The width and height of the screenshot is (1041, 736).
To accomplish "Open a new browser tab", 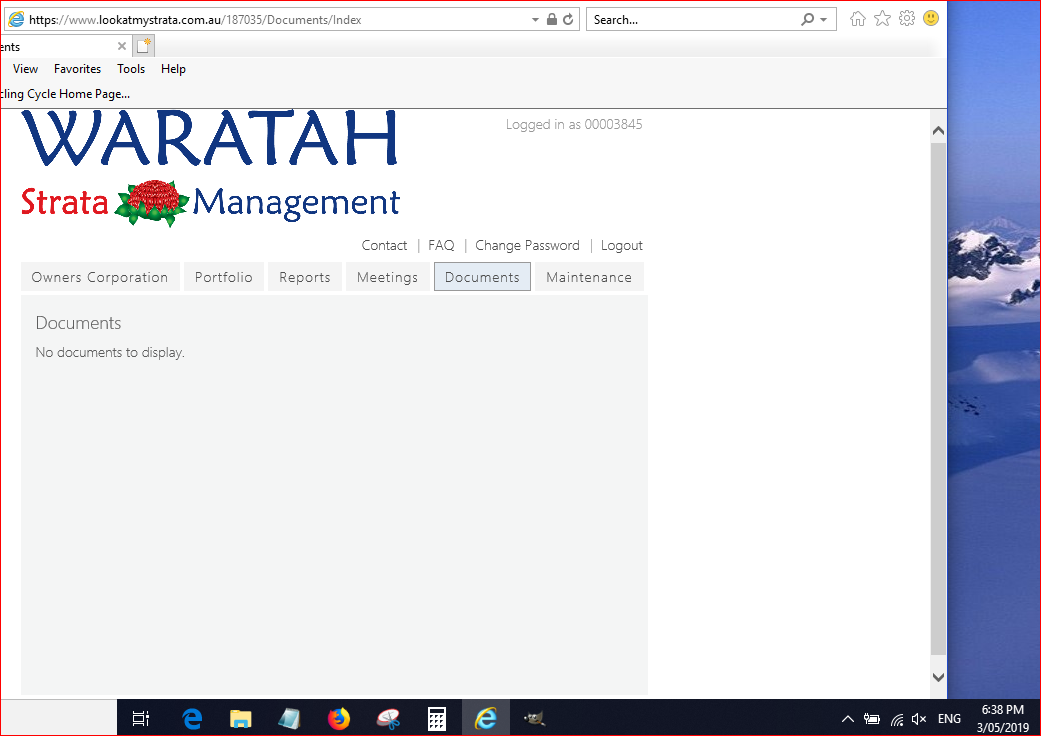I will coord(144,46).
